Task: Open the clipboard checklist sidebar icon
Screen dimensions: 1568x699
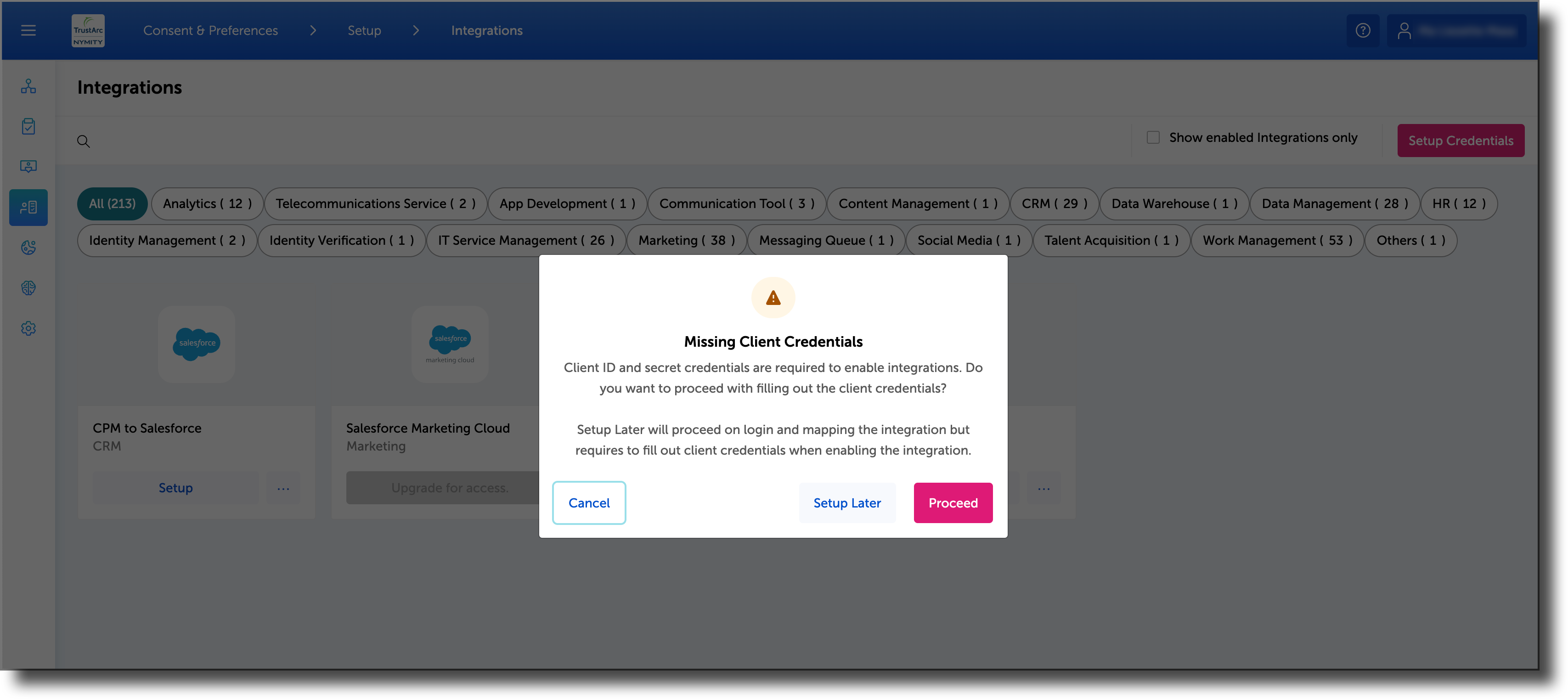Action: tap(28, 126)
